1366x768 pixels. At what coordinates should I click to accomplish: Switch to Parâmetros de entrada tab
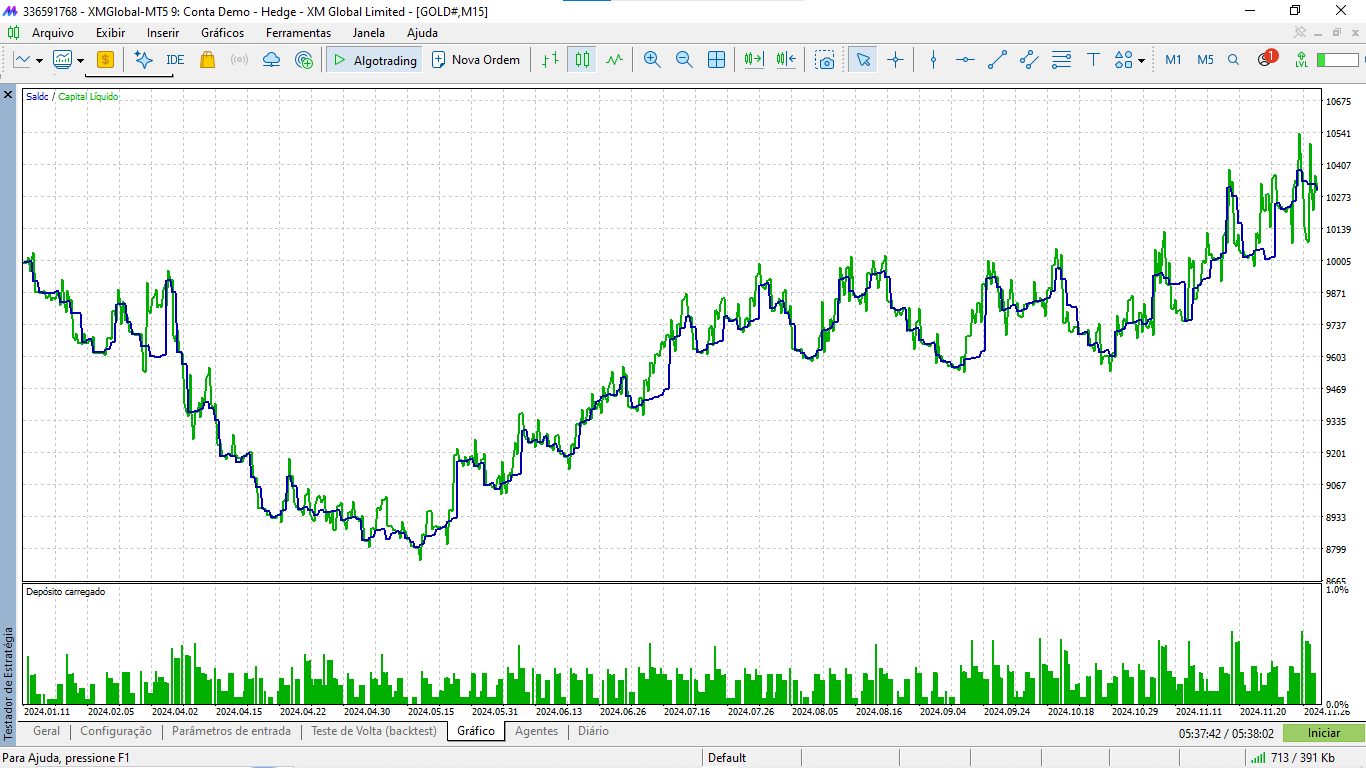point(231,731)
